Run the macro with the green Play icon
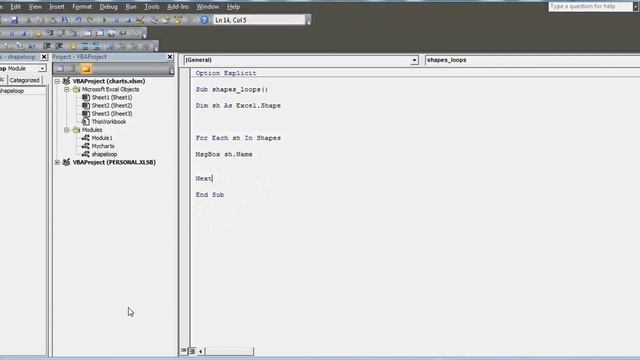This screenshot has width=640, height=360. (104, 20)
